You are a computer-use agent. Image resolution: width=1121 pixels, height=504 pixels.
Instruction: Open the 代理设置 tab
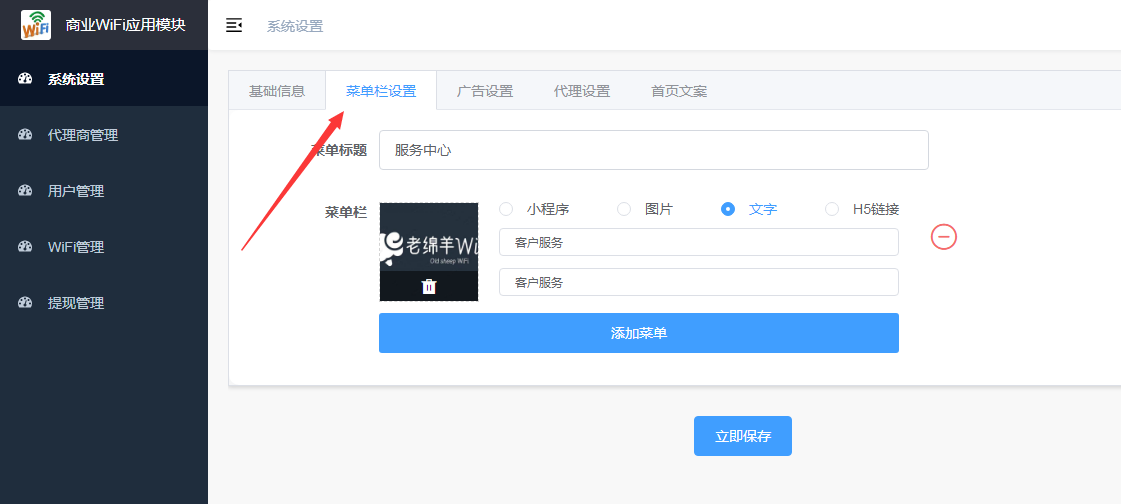(x=582, y=91)
